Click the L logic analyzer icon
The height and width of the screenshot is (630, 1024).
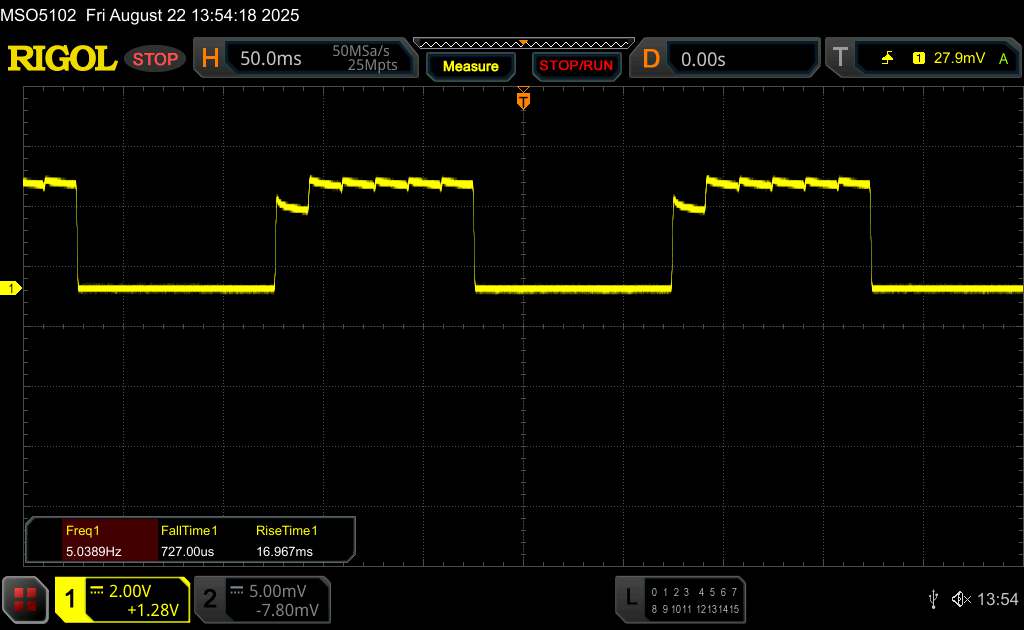click(630, 599)
